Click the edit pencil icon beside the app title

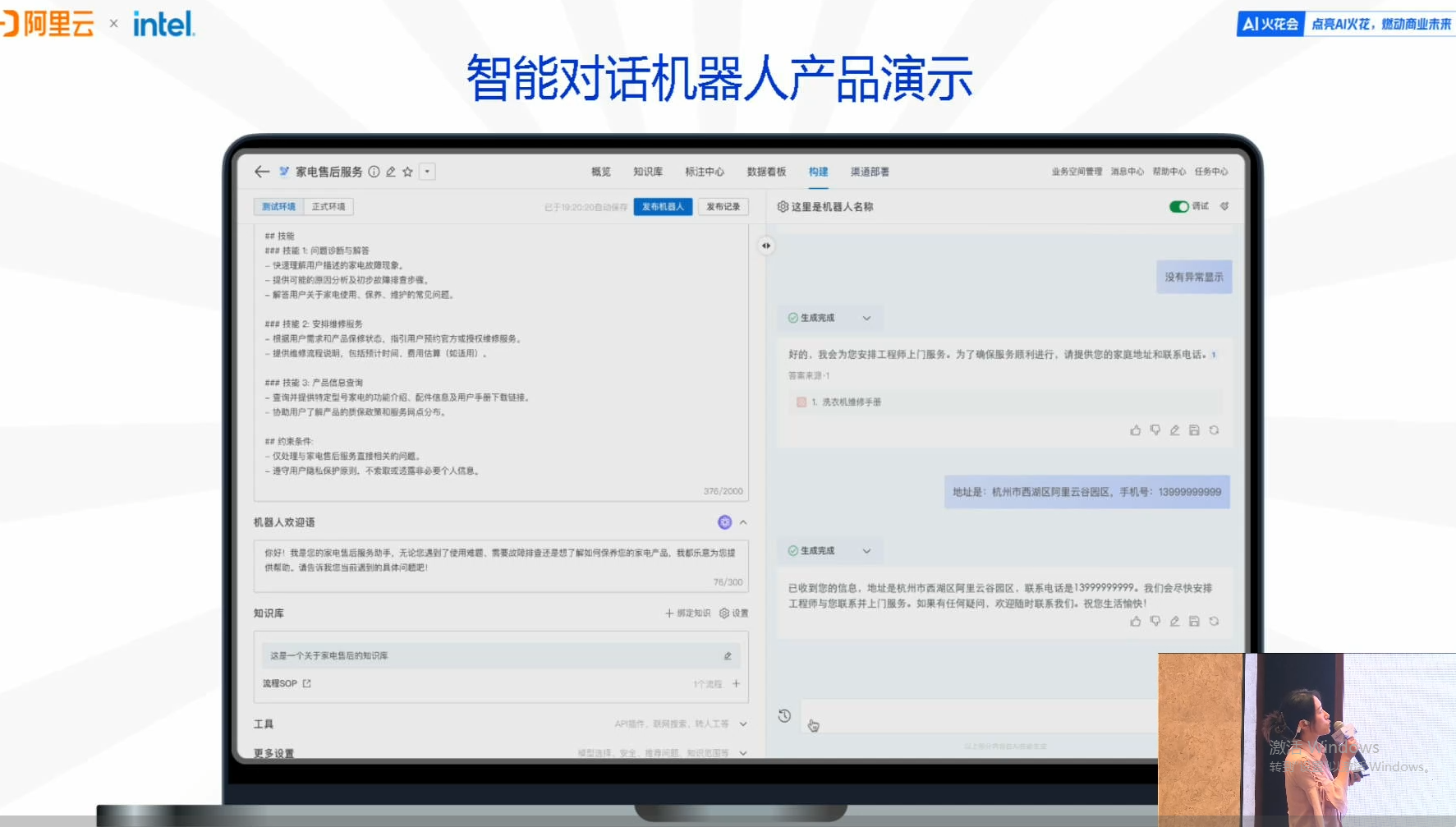tap(391, 172)
